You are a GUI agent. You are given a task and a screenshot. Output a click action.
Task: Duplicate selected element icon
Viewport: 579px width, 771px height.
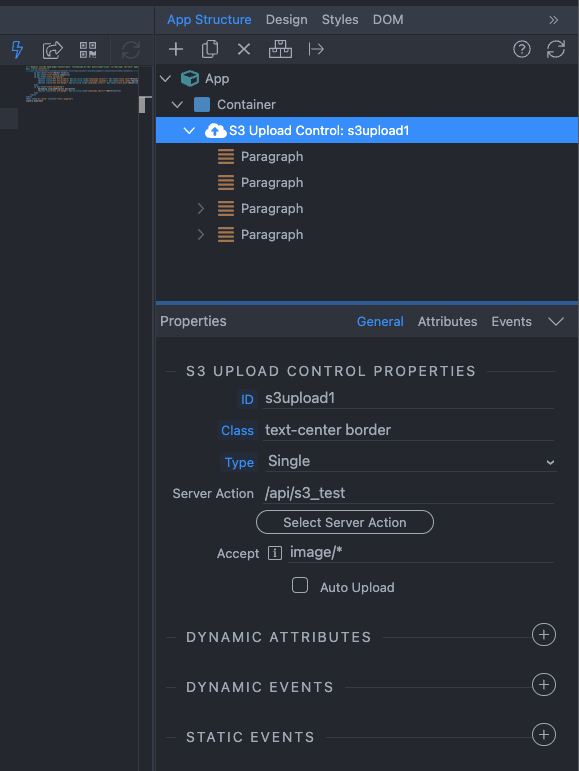coord(210,49)
